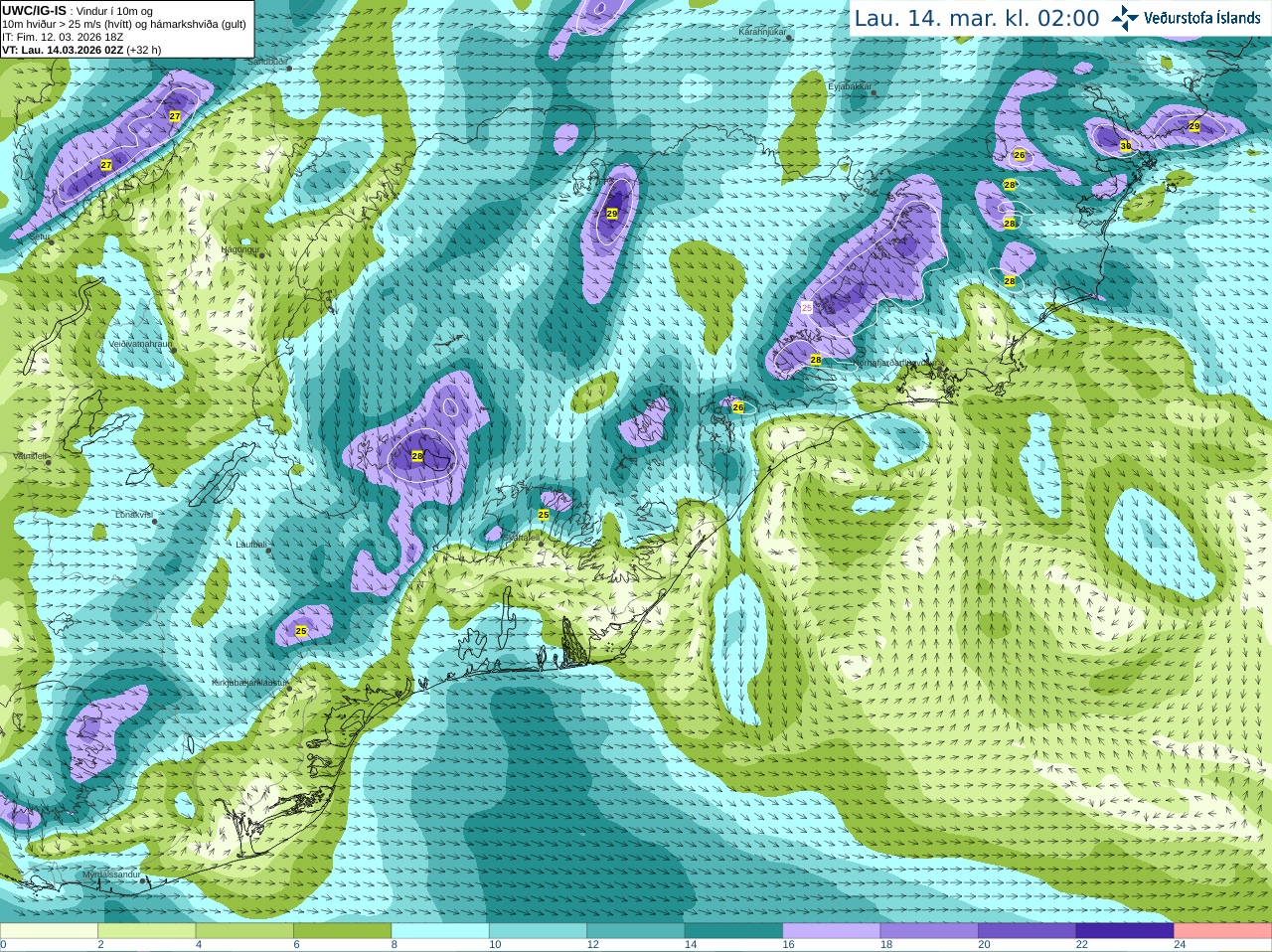Click the Veðurstofa Íslands name text
Viewport: 1272px width, 952px height.
(x=1202, y=18)
